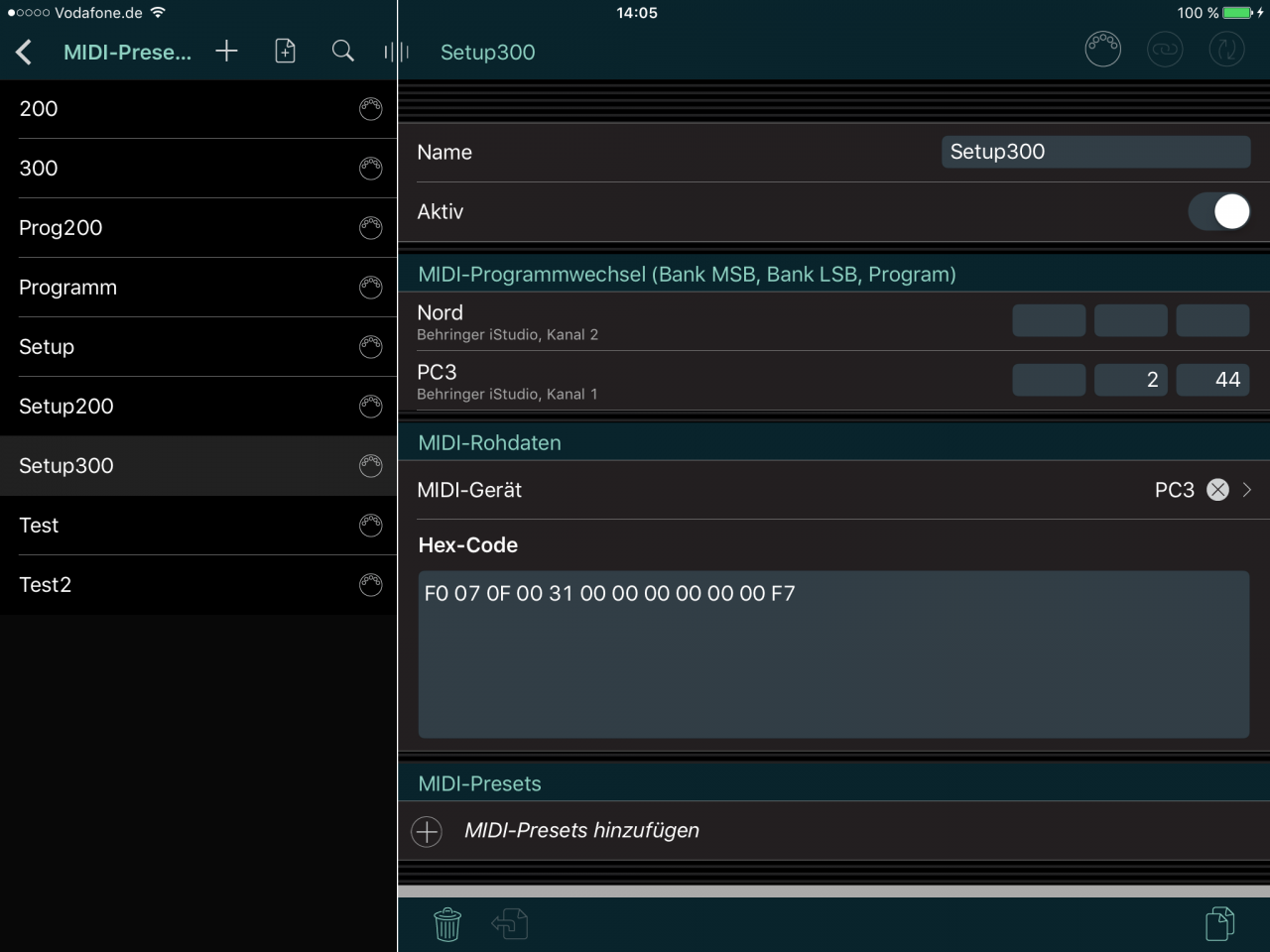
Task: Delete preset with the trash can icon
Action: (x=447, y=924)
